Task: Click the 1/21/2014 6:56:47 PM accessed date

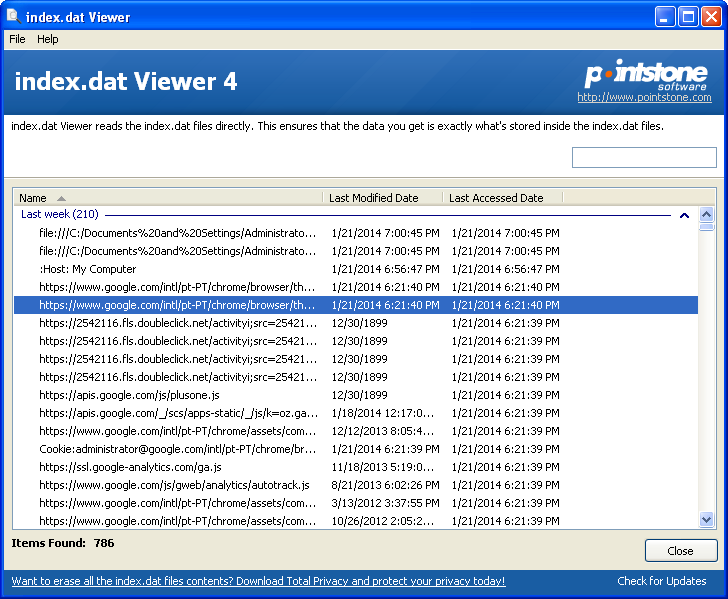Action: click(x=506, y=269)
